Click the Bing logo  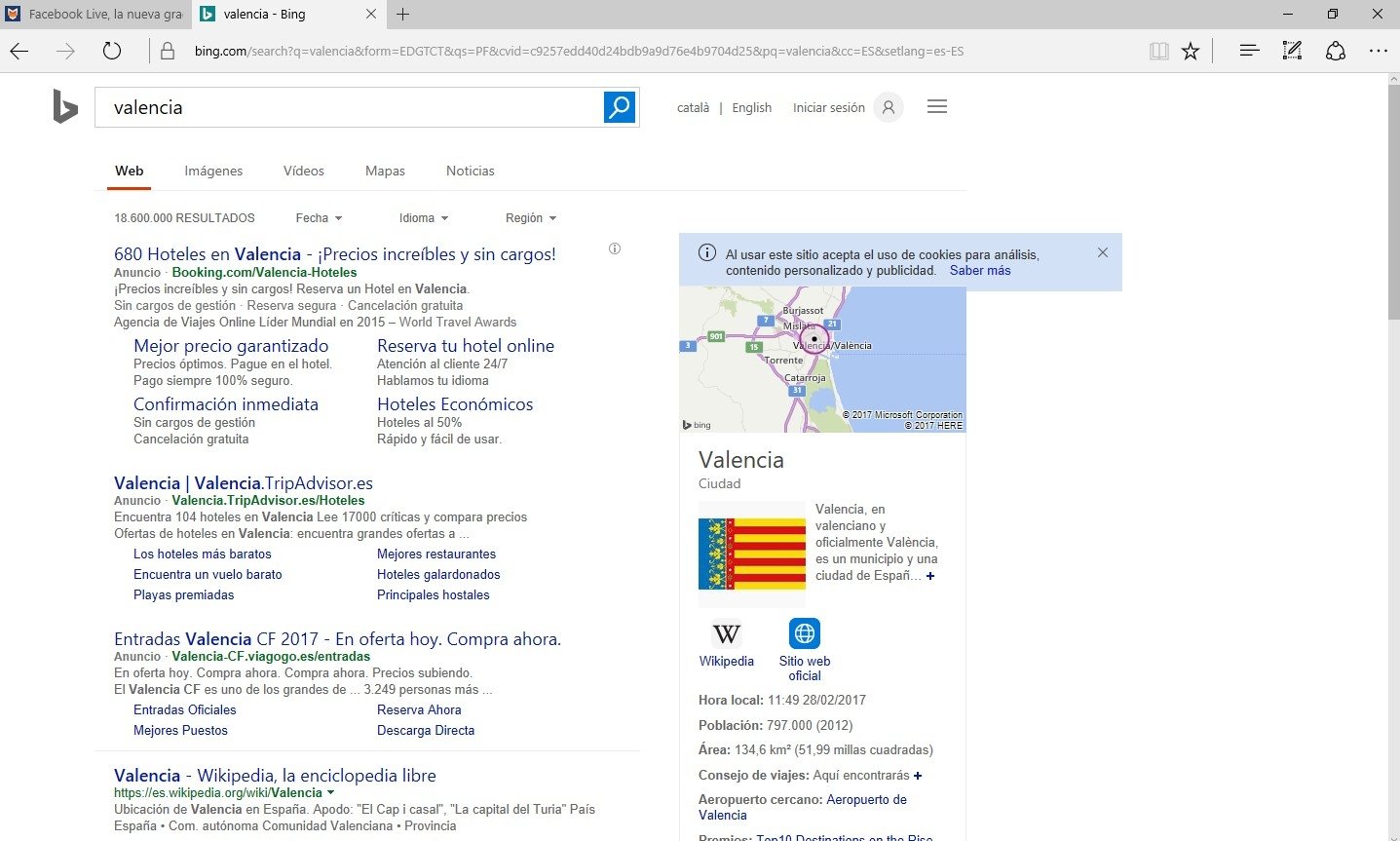[x=65, y=106]
